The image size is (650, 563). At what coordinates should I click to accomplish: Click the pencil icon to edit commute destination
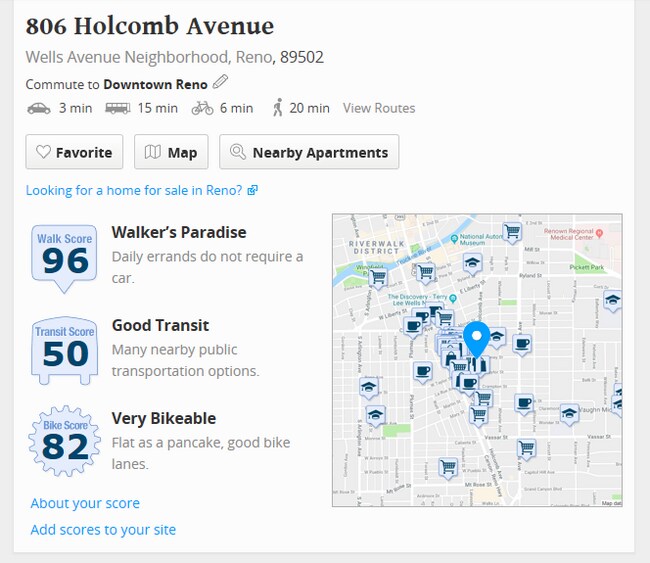point(220,83)
